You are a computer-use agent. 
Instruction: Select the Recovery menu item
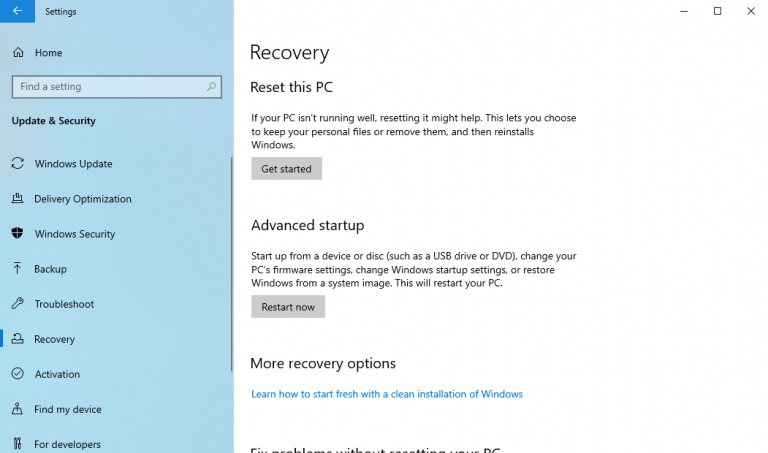tap(54, 339)
